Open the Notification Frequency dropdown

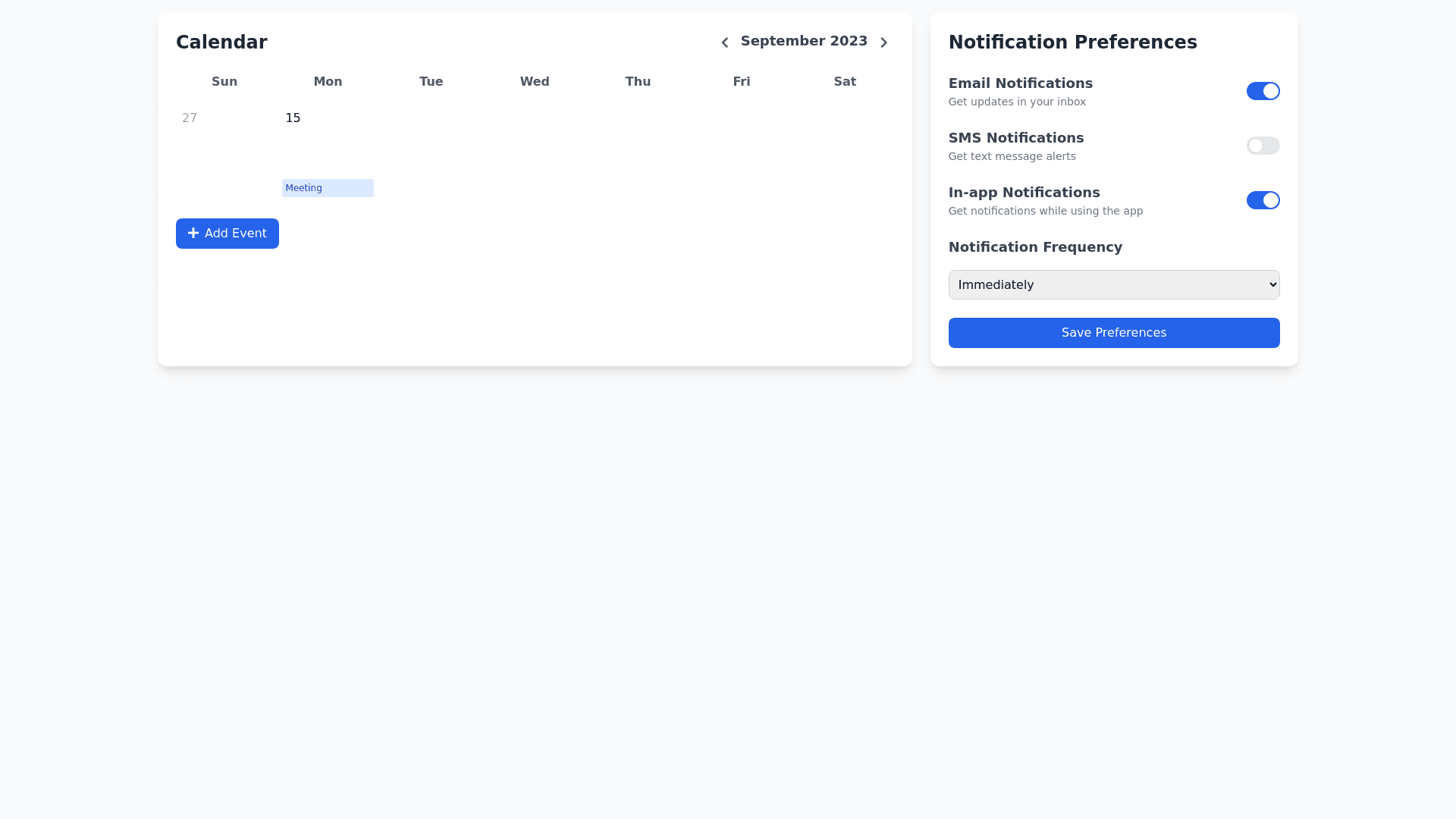tap(1113, 285)
